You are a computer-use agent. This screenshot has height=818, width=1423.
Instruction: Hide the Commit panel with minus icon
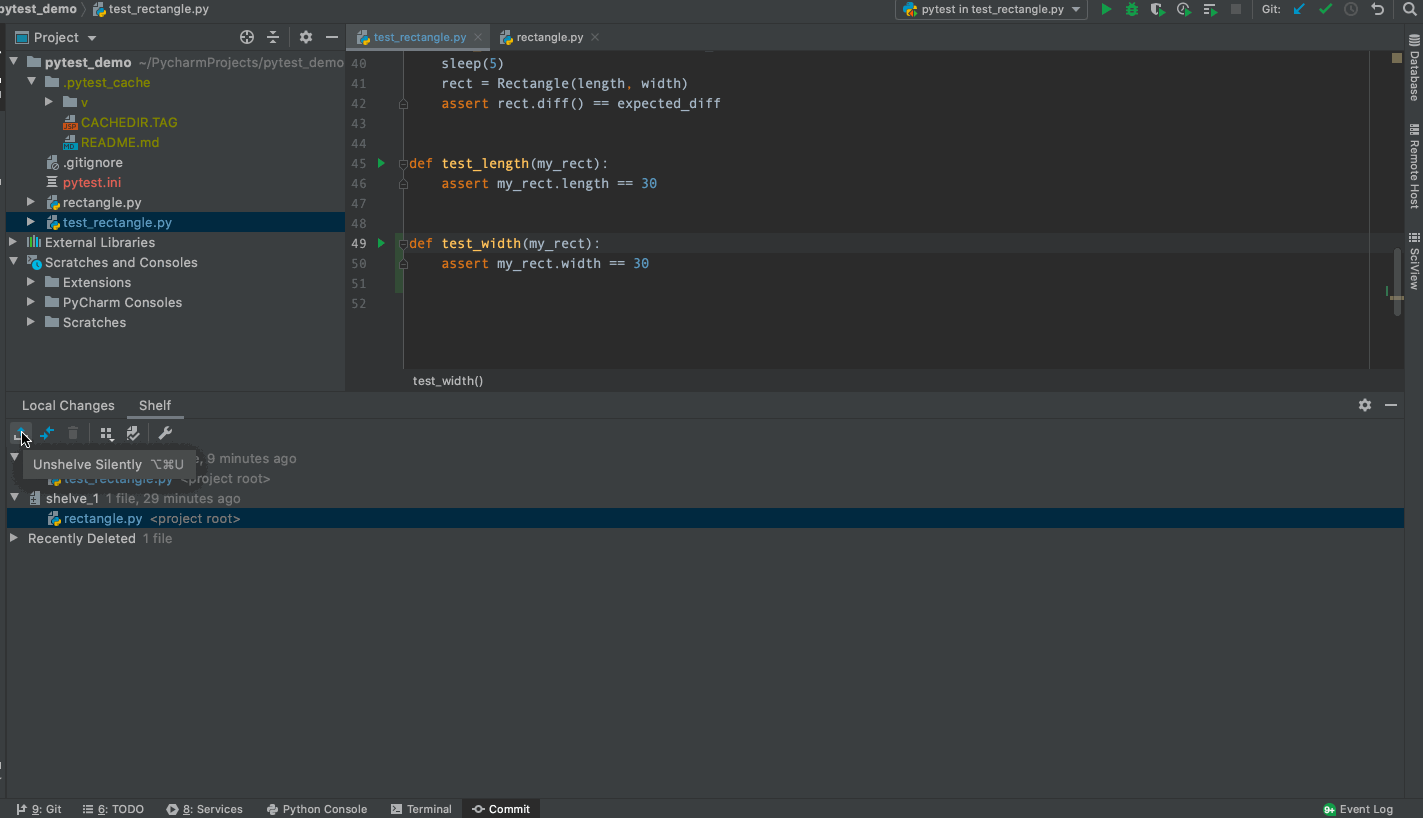pyautogui.click(x=1391, y=405)
